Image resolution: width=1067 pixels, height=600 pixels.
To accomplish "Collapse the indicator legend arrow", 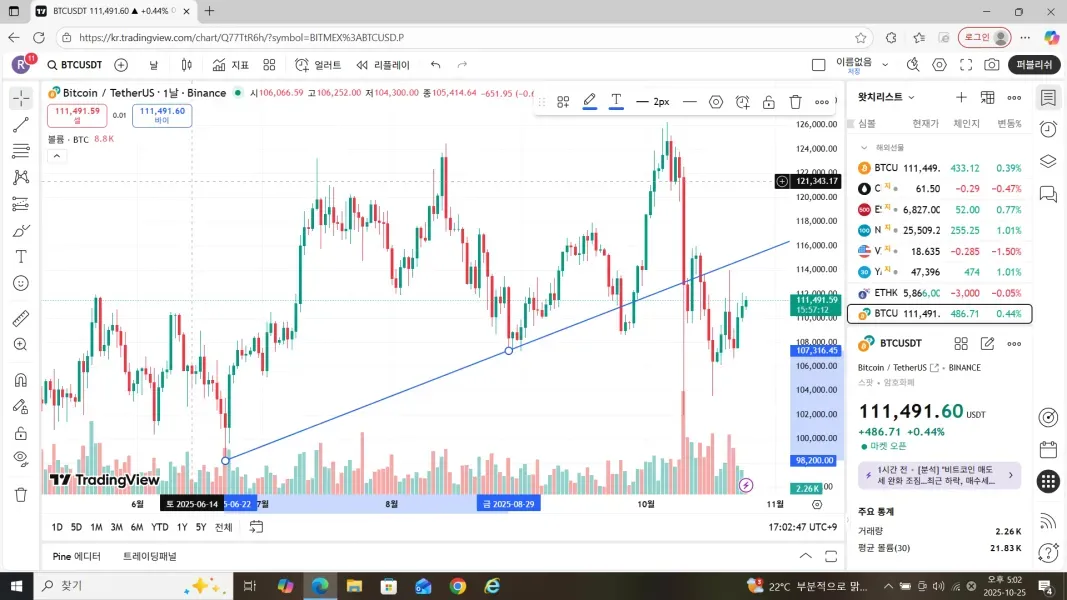I will click(57, 156).
